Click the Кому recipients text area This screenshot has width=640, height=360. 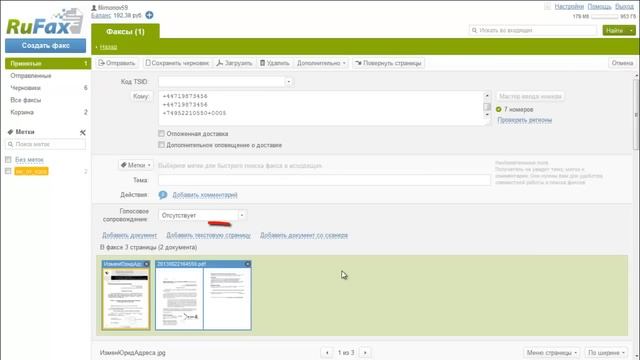click(x=321, y=108)
